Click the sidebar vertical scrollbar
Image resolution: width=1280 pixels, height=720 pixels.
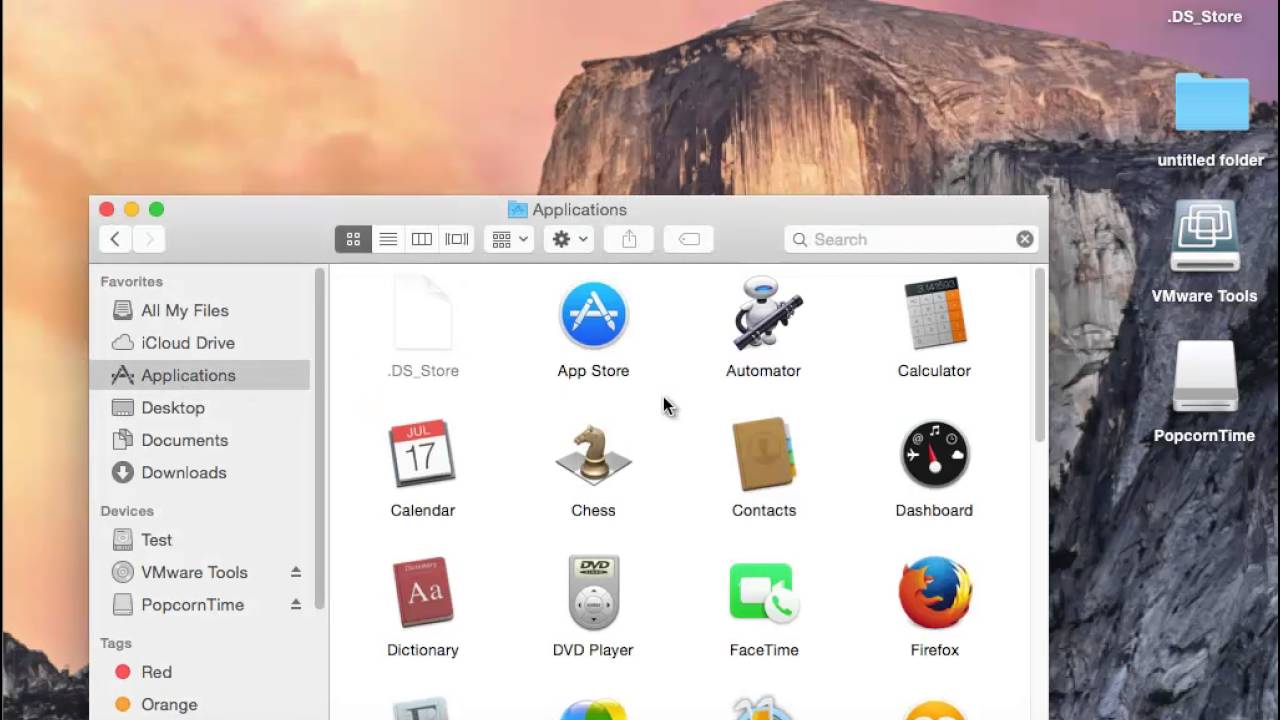(x=320, y=438)
